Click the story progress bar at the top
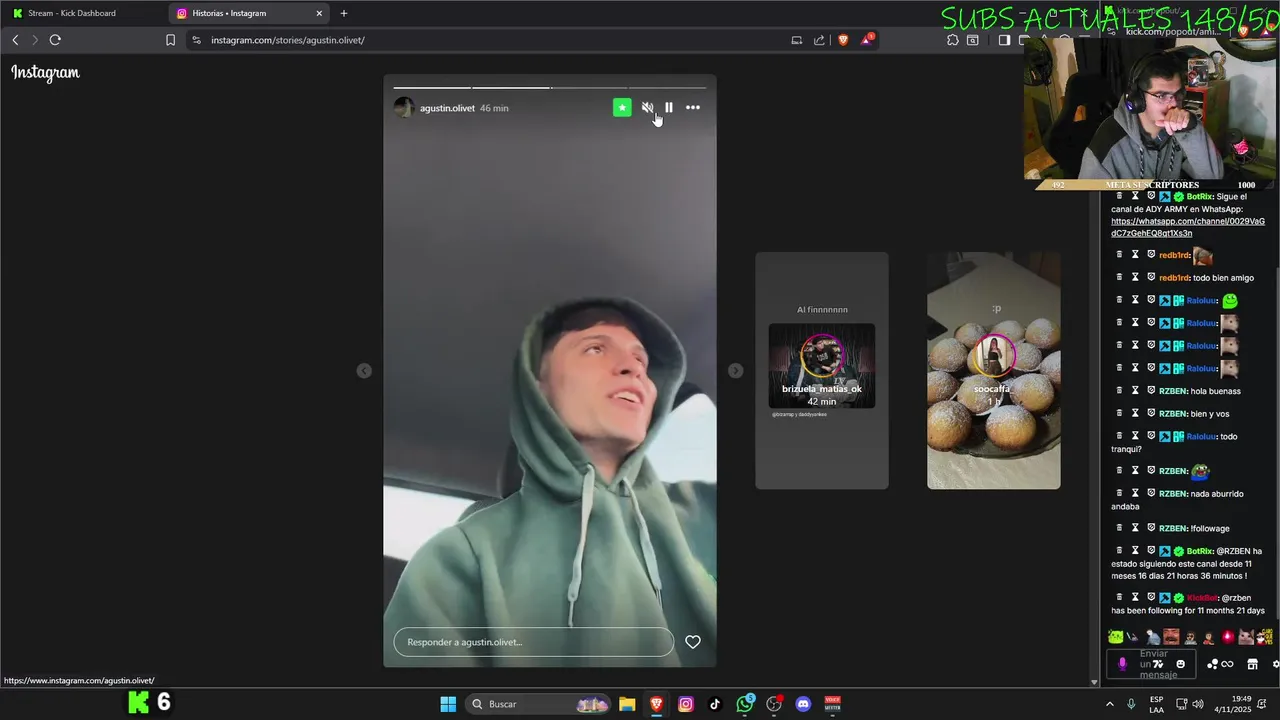The width and height of the screenshot is (1280, 720). (550, 88)
